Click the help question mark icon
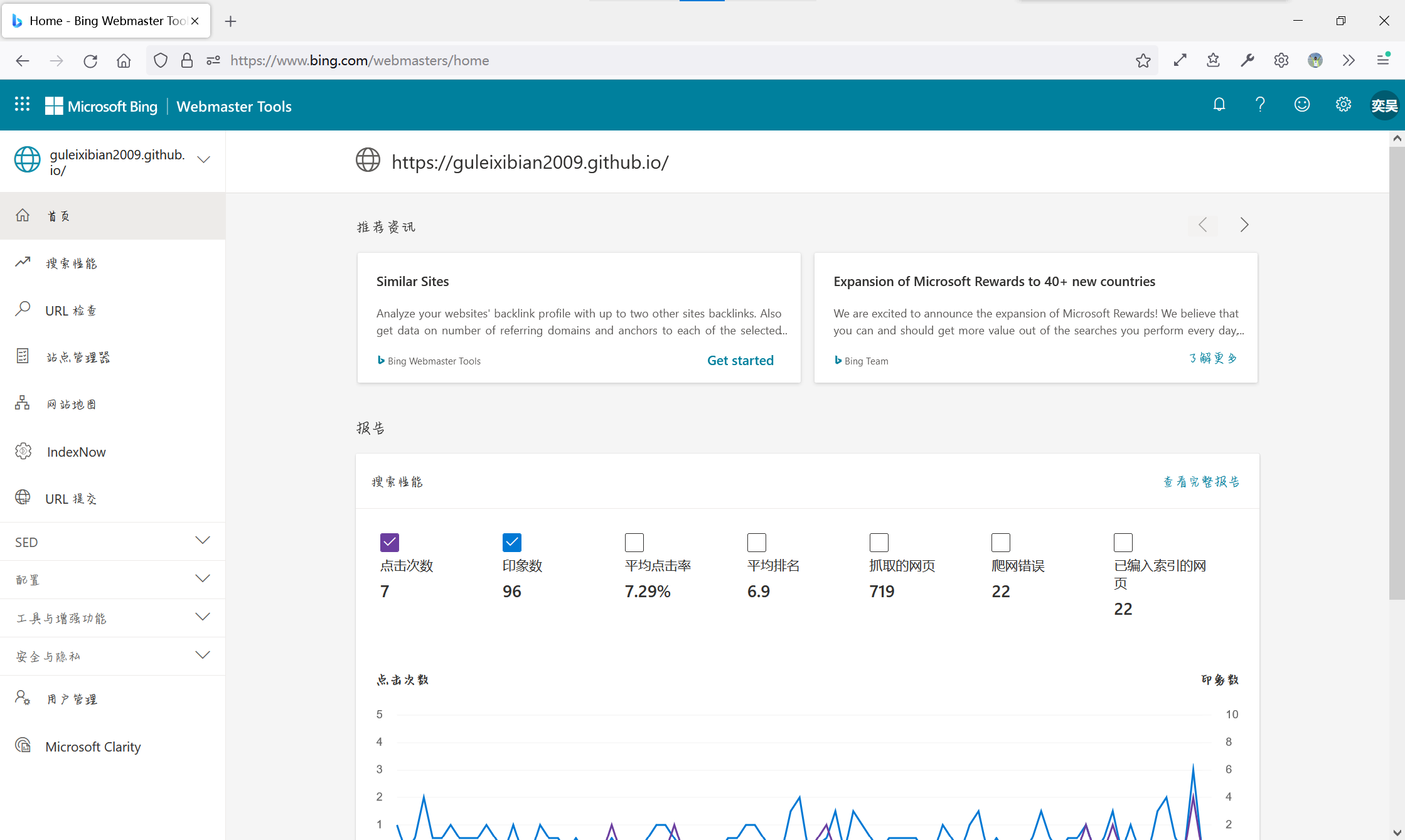The height and width of the screenshot is (840, 1405). (x=1259, y=105)
